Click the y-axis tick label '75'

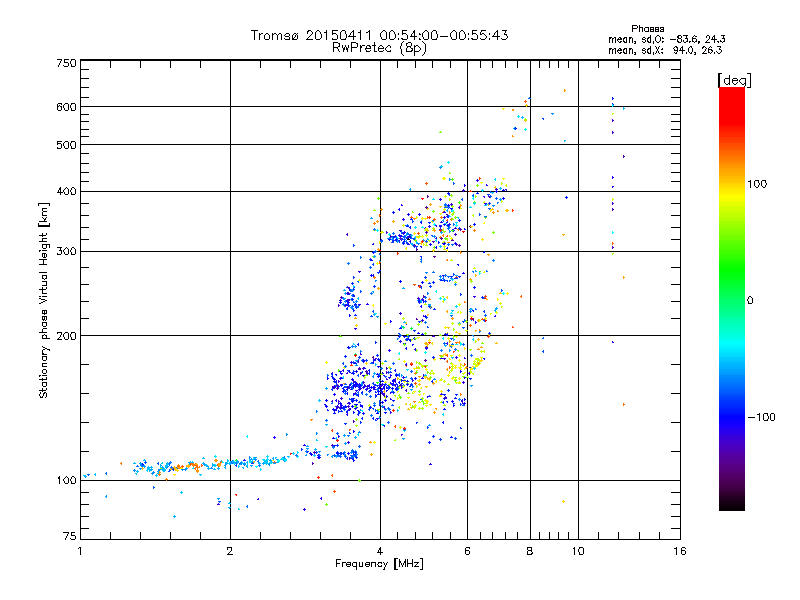[x=70, y=536]
